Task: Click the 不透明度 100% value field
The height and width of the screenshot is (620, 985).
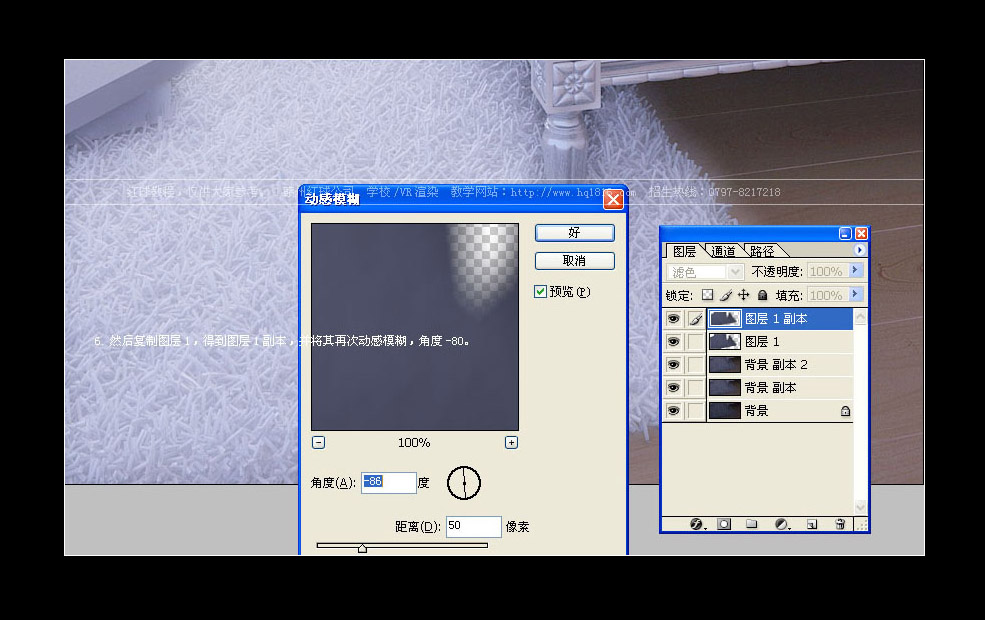Action: [827, 271]
